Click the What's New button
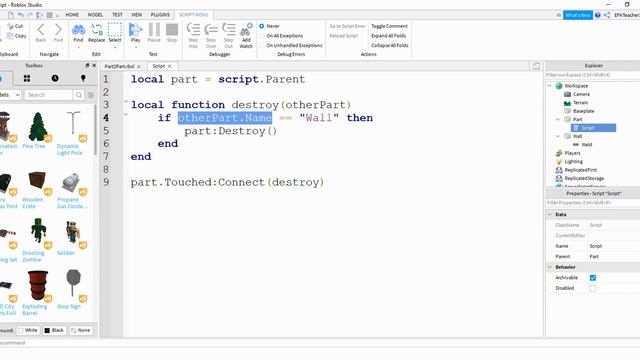This screenshot has width=640, height=360. pos(578,15)
